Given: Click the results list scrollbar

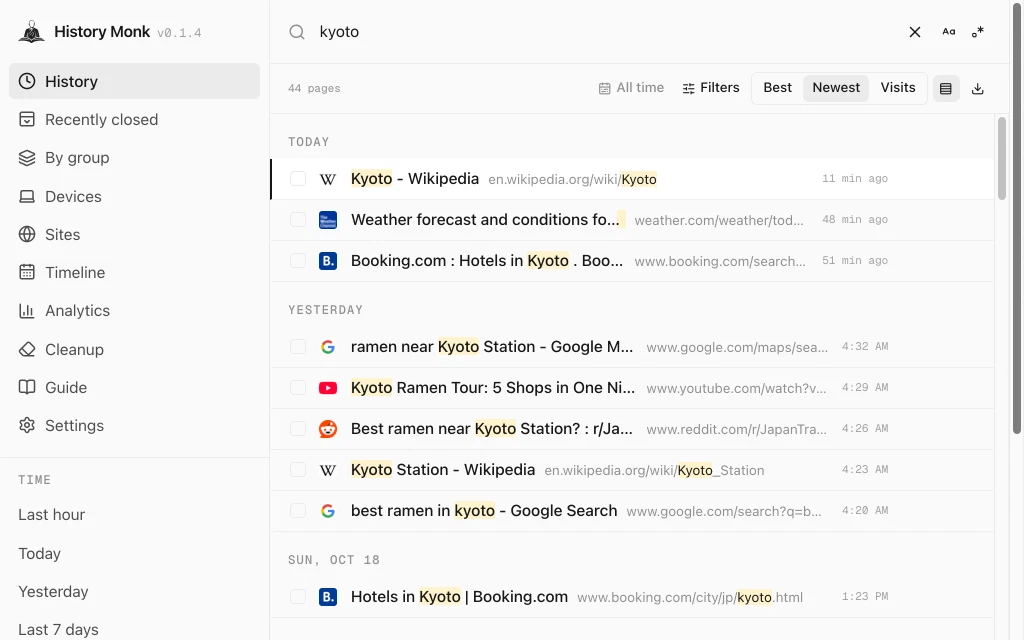Looking at the screenshot, I should click(x=1002, y=158).
